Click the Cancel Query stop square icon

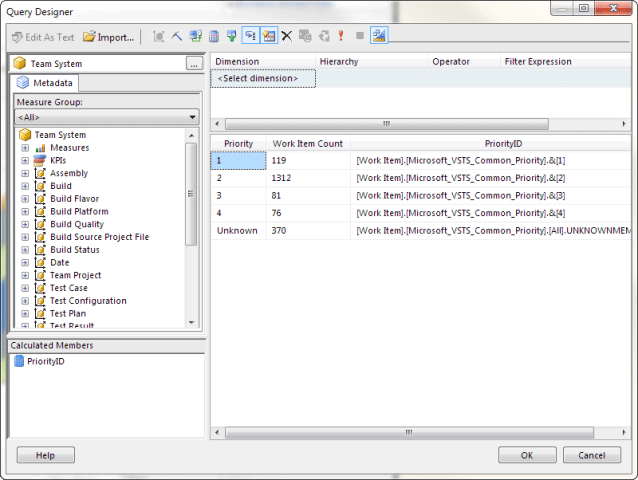click(360, 36)
